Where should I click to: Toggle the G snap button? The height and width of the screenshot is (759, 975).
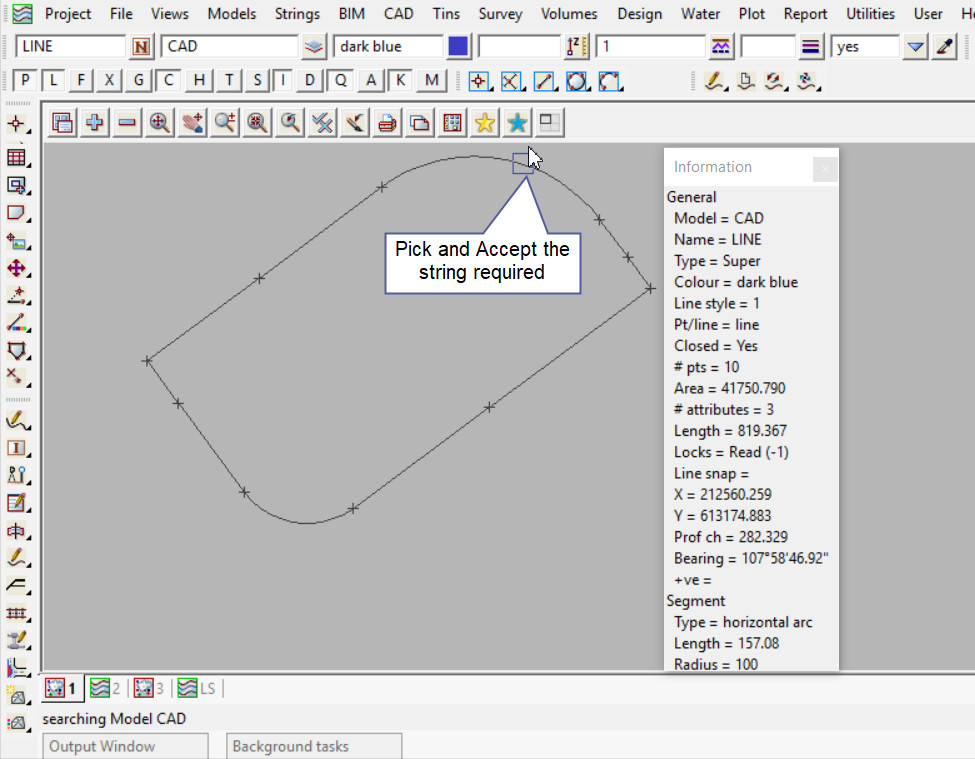coord(138,81)
